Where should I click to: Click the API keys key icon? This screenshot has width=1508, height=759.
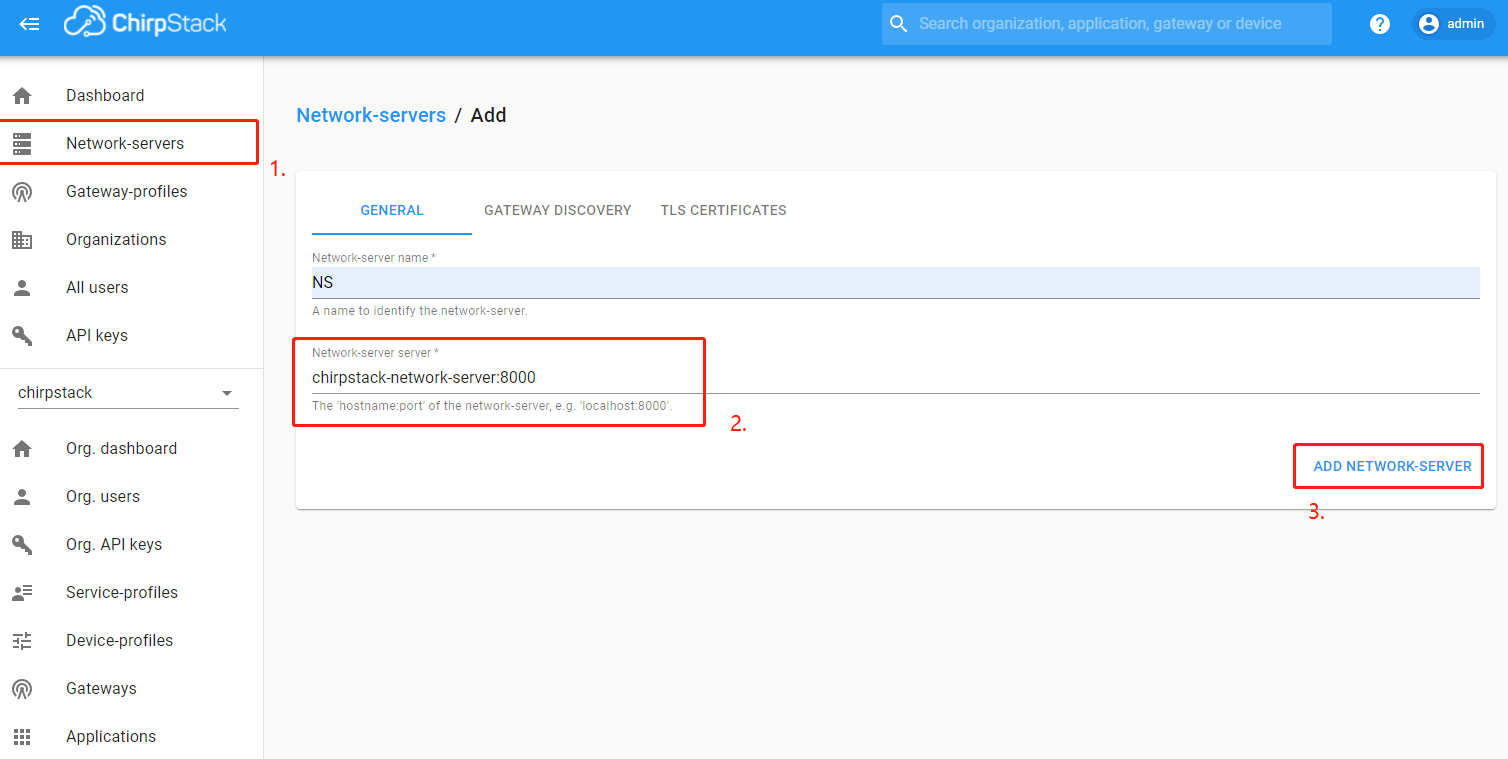[22, 336]
